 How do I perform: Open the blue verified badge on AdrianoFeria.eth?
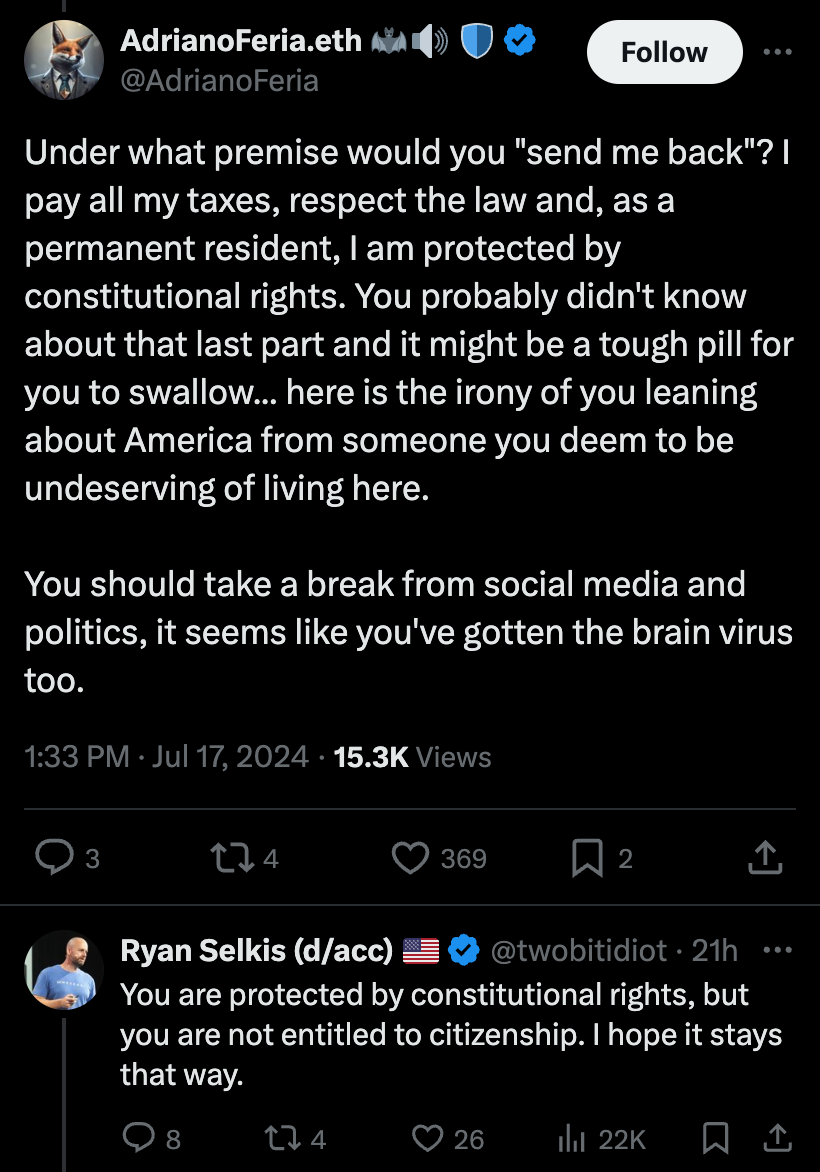click(517, 42)
